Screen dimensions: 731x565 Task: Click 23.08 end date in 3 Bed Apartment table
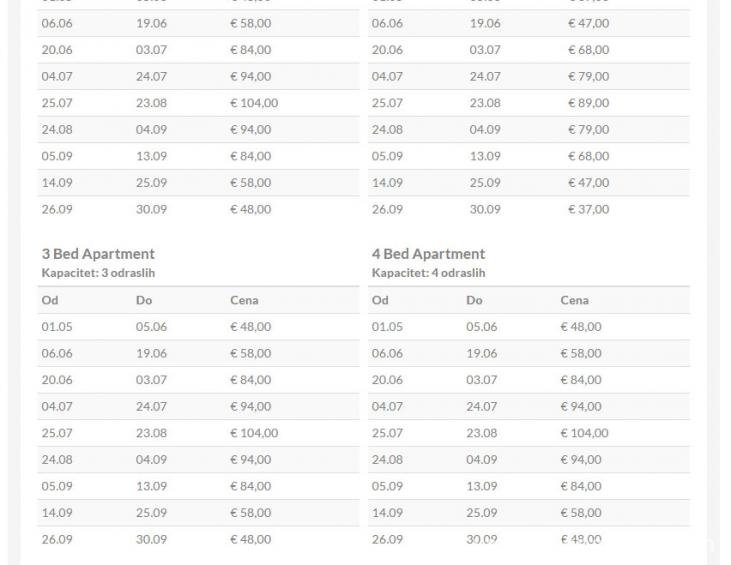[x=151, y=433]
